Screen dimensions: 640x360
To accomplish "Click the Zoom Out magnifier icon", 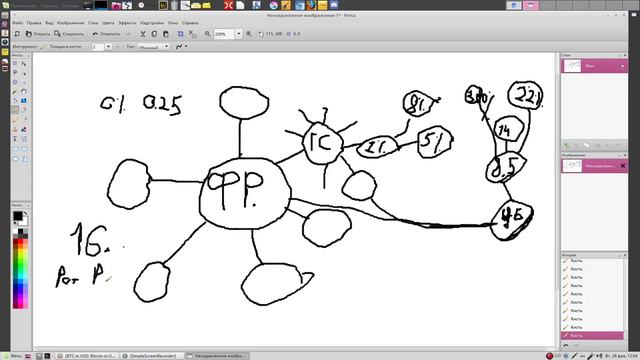I will (207, 34).
